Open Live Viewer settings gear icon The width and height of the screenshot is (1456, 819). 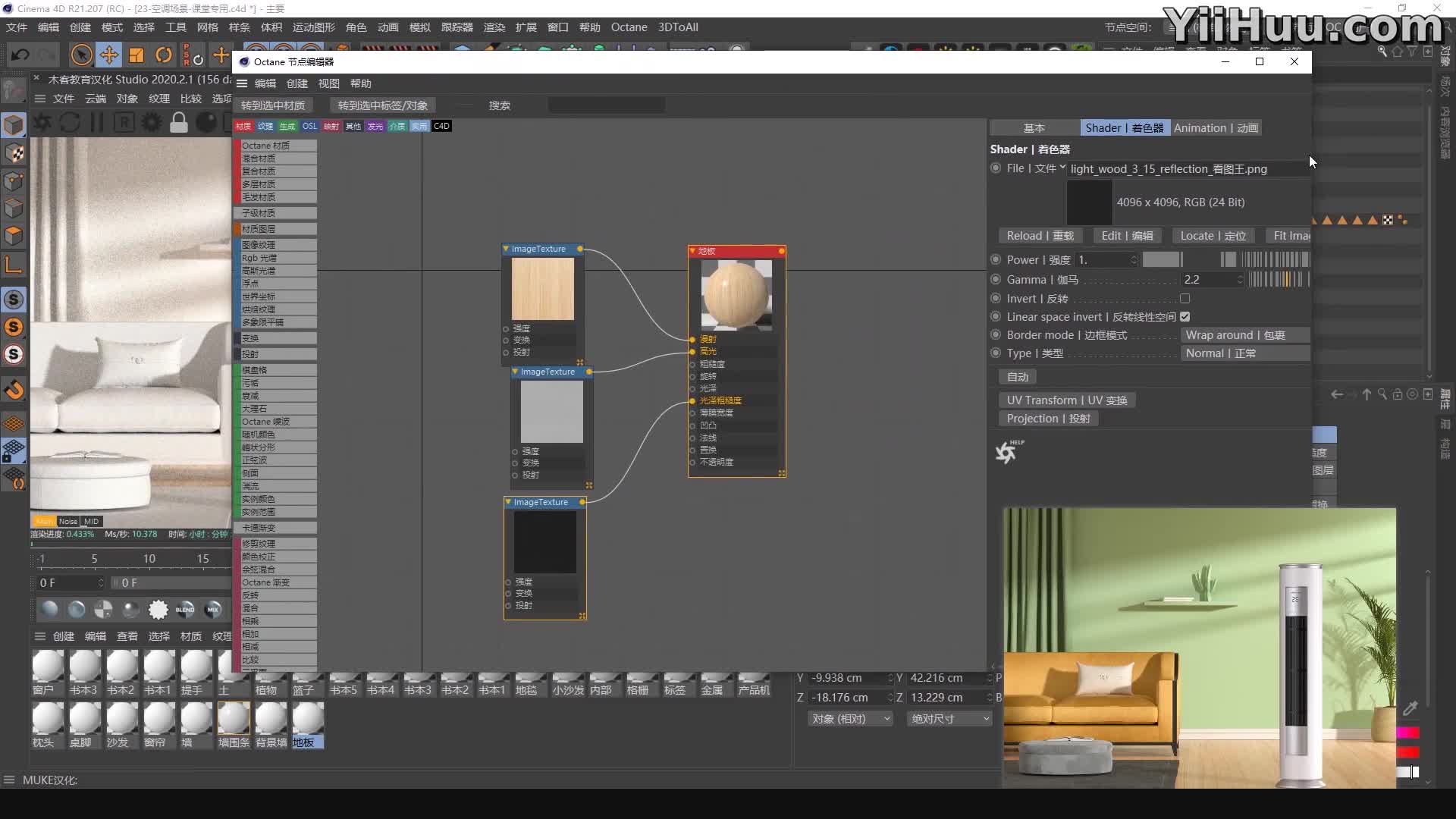coord(152,122)
